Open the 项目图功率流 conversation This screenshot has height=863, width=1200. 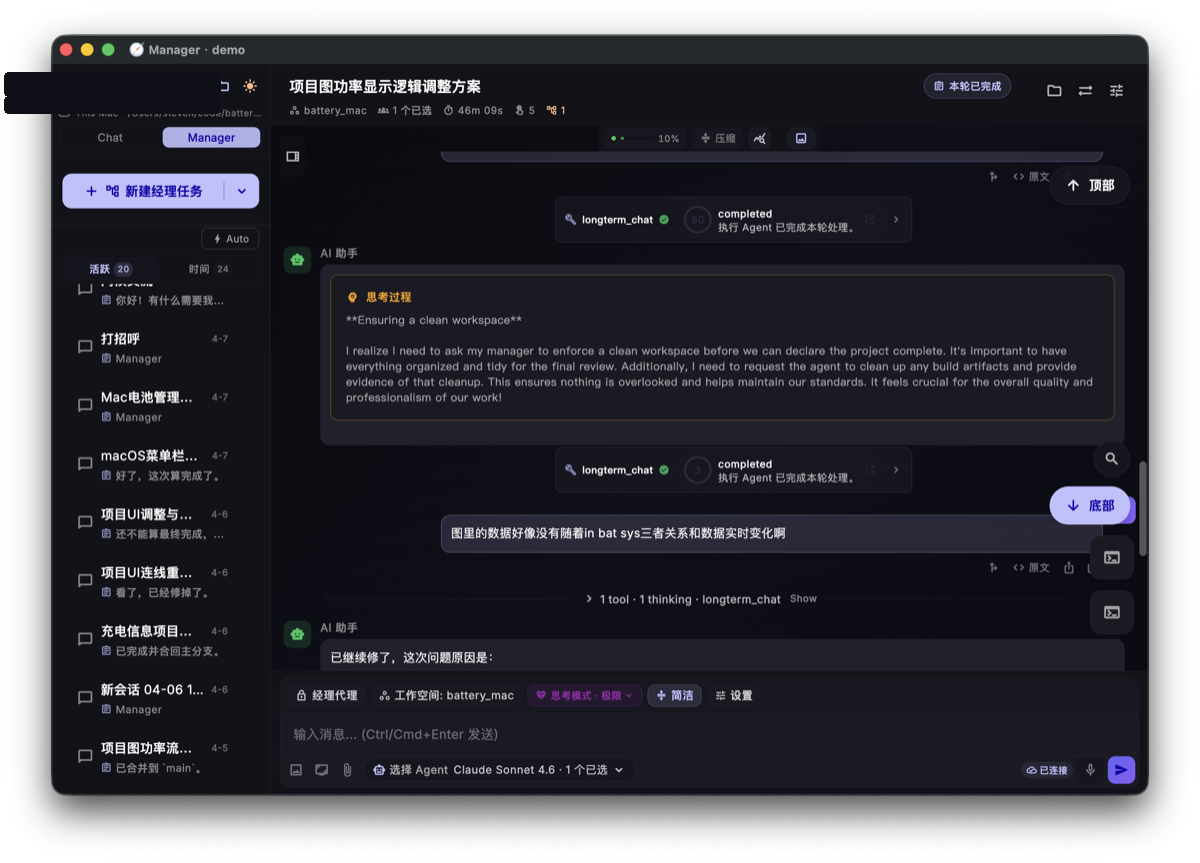tap(160, 757)
